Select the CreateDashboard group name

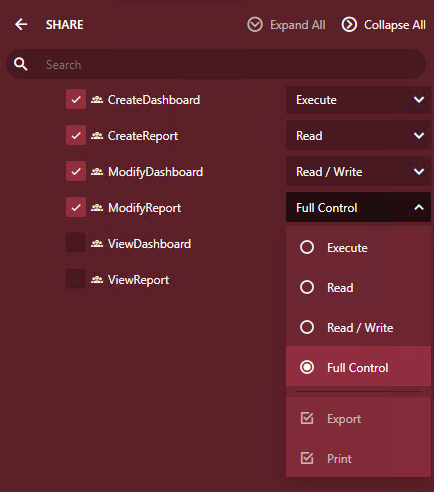tap(154, 100)
